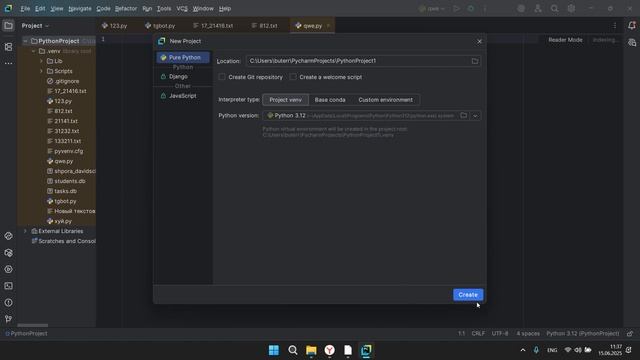Click Python 3.12 interpreter in status bar
The image size is (640, 360).
(x=582, y=333)
